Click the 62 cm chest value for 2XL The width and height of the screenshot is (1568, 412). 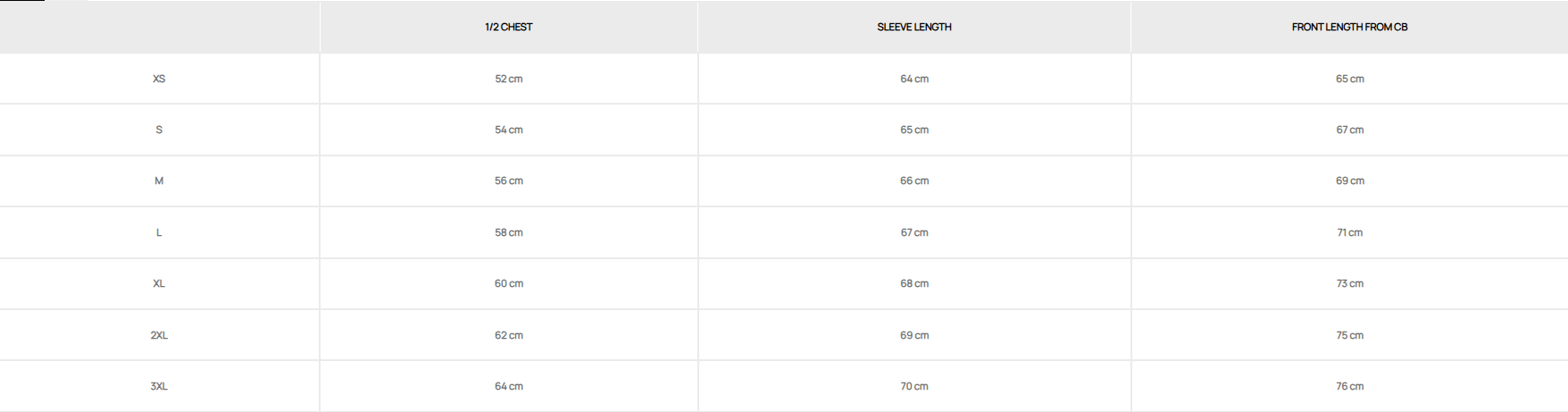click(509, 335)
